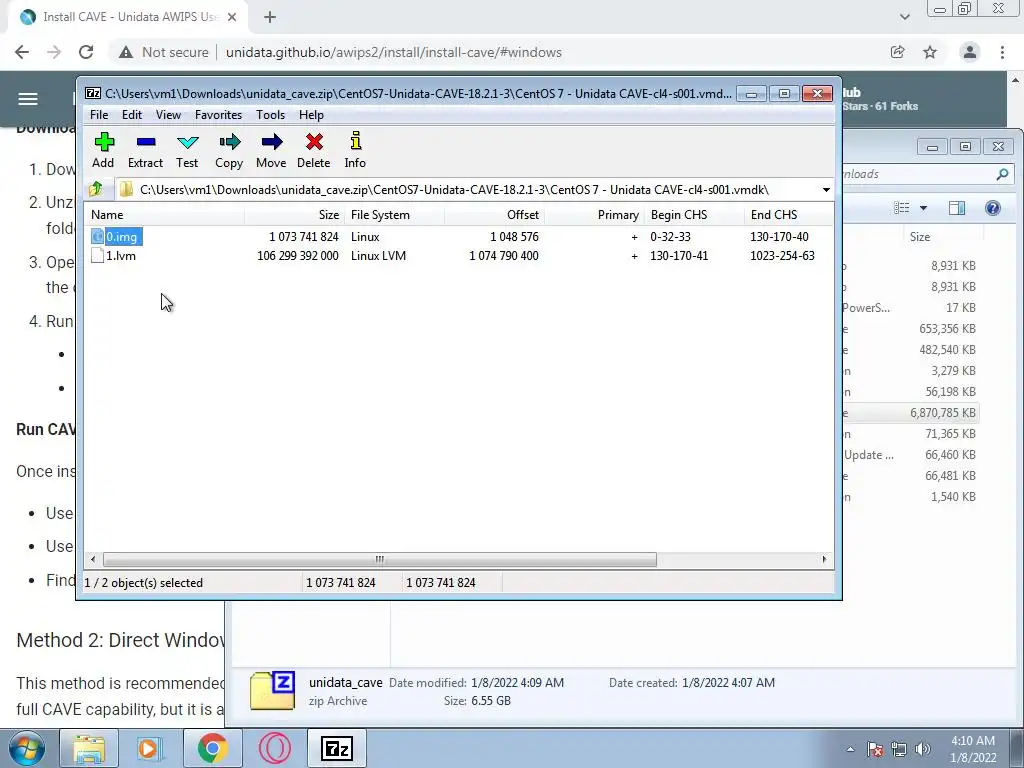1024x768 pixels.
Task: Switch to 7-Zip in taskbar
Action: tap(337, 748)
